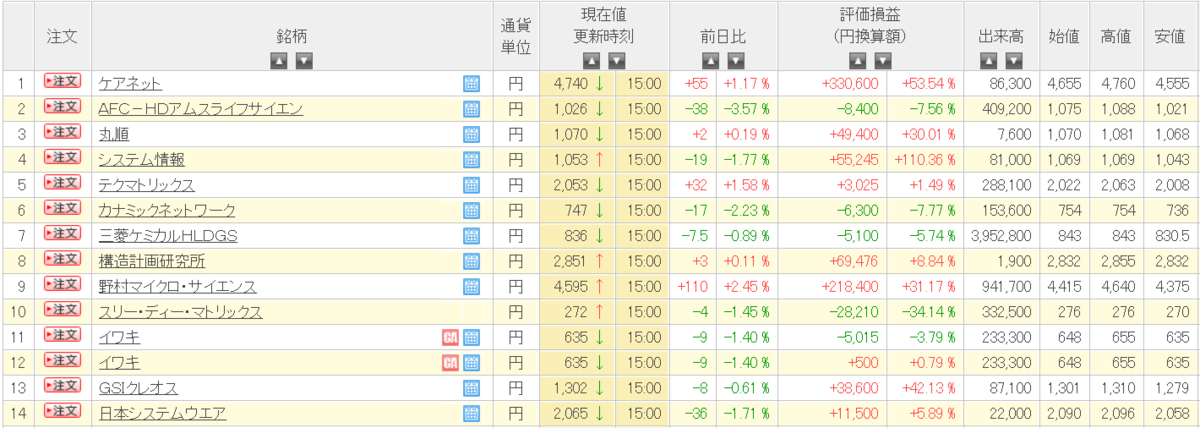
Task: Click the 注文 button for GSIクレオス
Action: (x=62, y=385)
